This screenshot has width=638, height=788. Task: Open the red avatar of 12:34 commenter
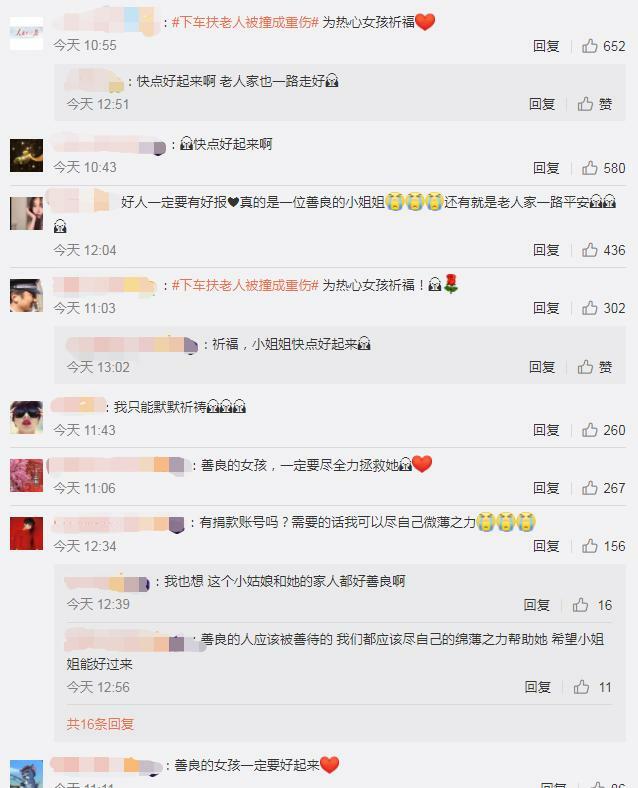pyautogui.click(x=26, y=533)
